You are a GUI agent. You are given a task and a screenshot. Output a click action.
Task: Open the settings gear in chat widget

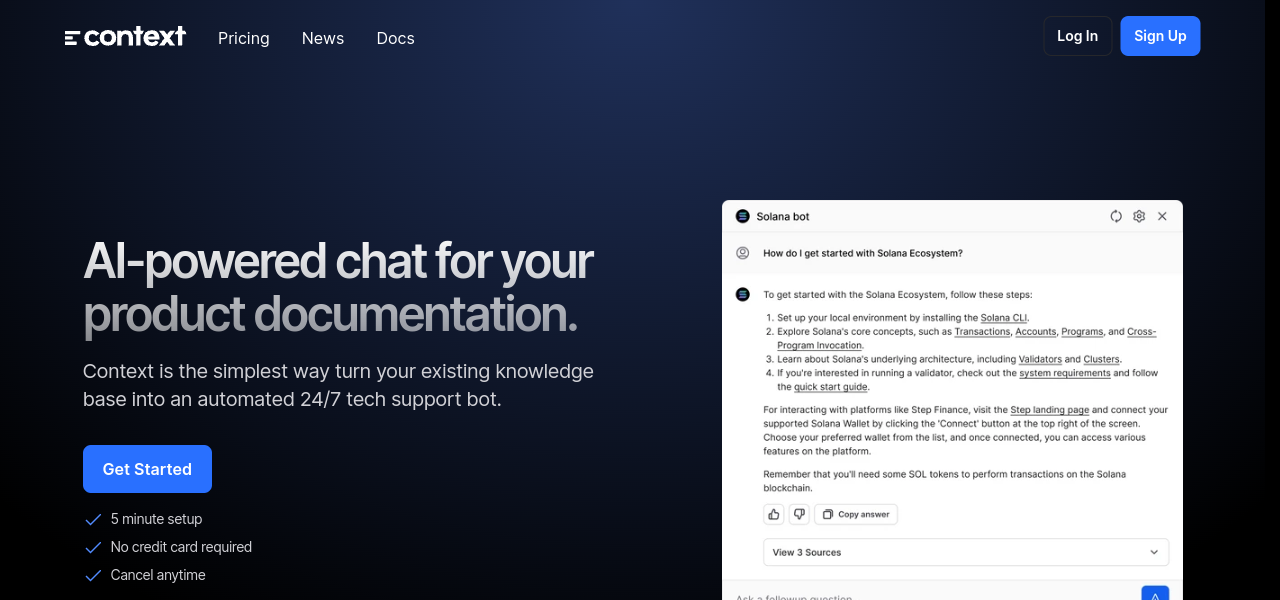click(x=1139, y=216)
